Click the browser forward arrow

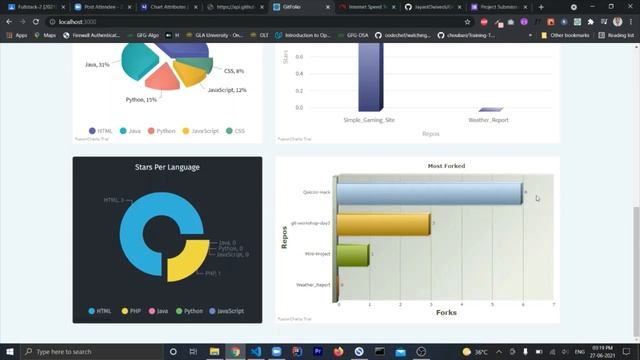(x=22, y=22)
